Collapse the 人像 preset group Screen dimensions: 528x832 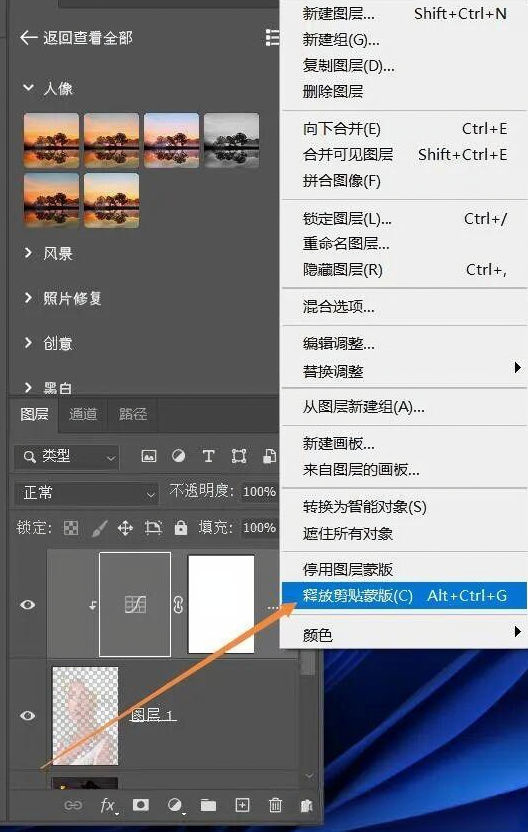click(x=28, y=88)
